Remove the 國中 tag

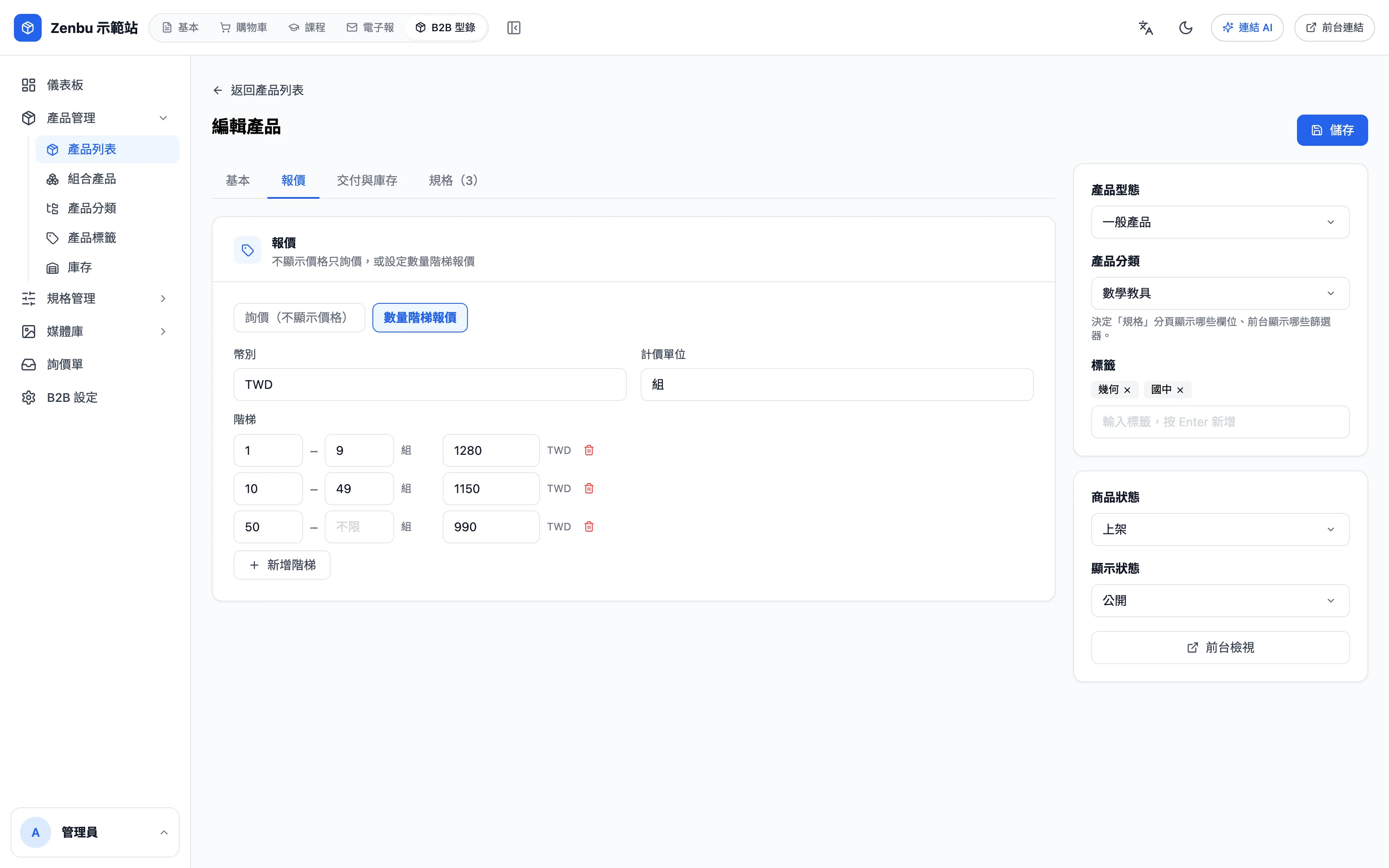pyautogui.click(x=1180, y=390)
